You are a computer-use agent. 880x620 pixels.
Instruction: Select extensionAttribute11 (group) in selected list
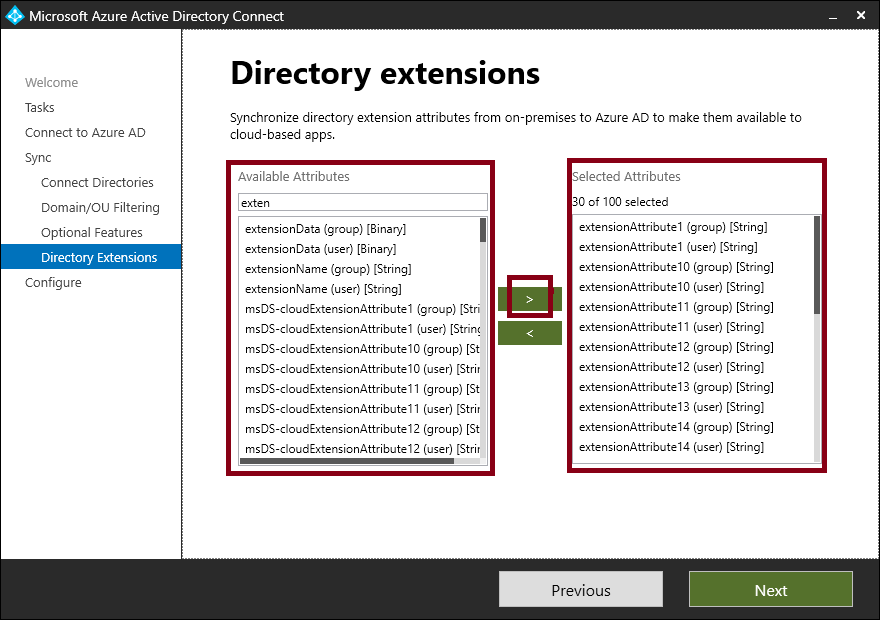[676, 307]
